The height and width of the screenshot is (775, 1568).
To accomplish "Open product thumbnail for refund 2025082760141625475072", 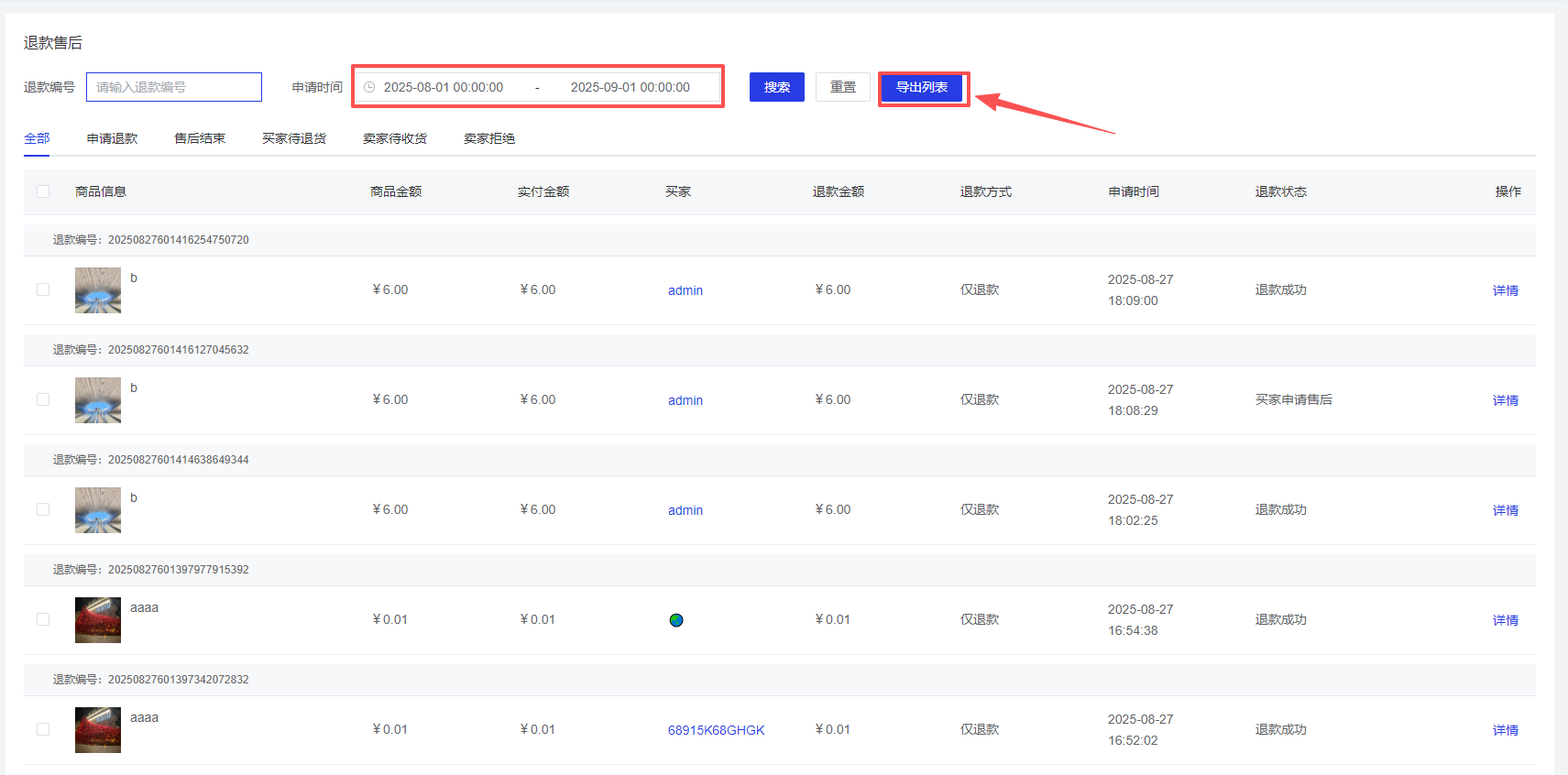I will click(98, 290).
